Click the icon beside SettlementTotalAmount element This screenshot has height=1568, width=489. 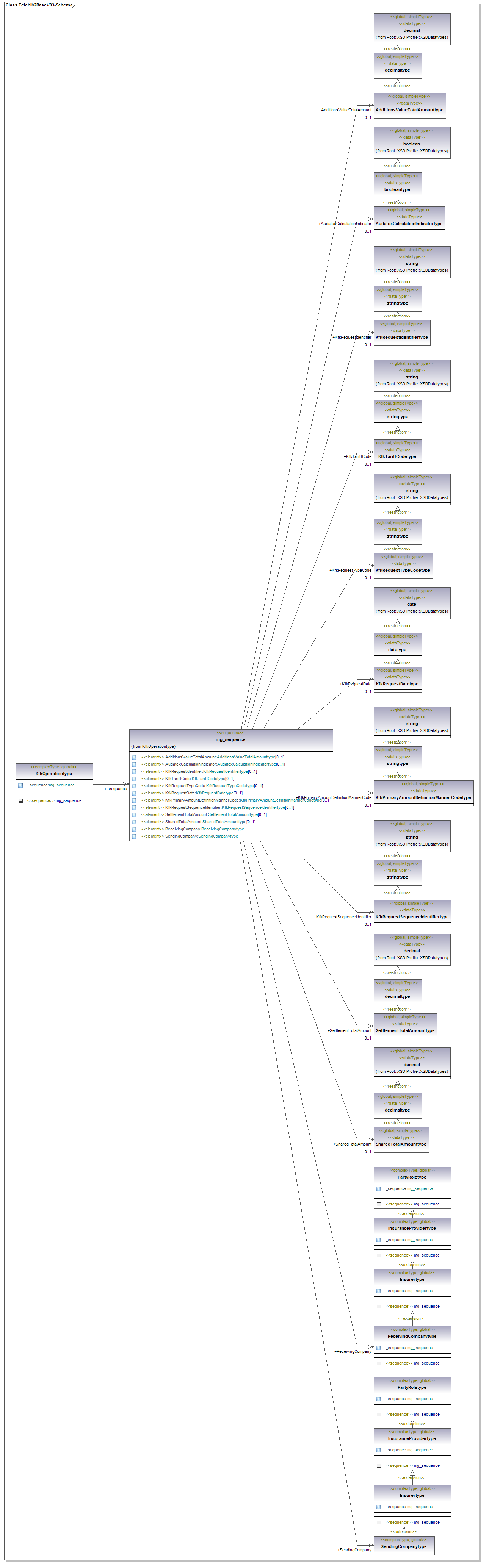[x=134, y=814]
